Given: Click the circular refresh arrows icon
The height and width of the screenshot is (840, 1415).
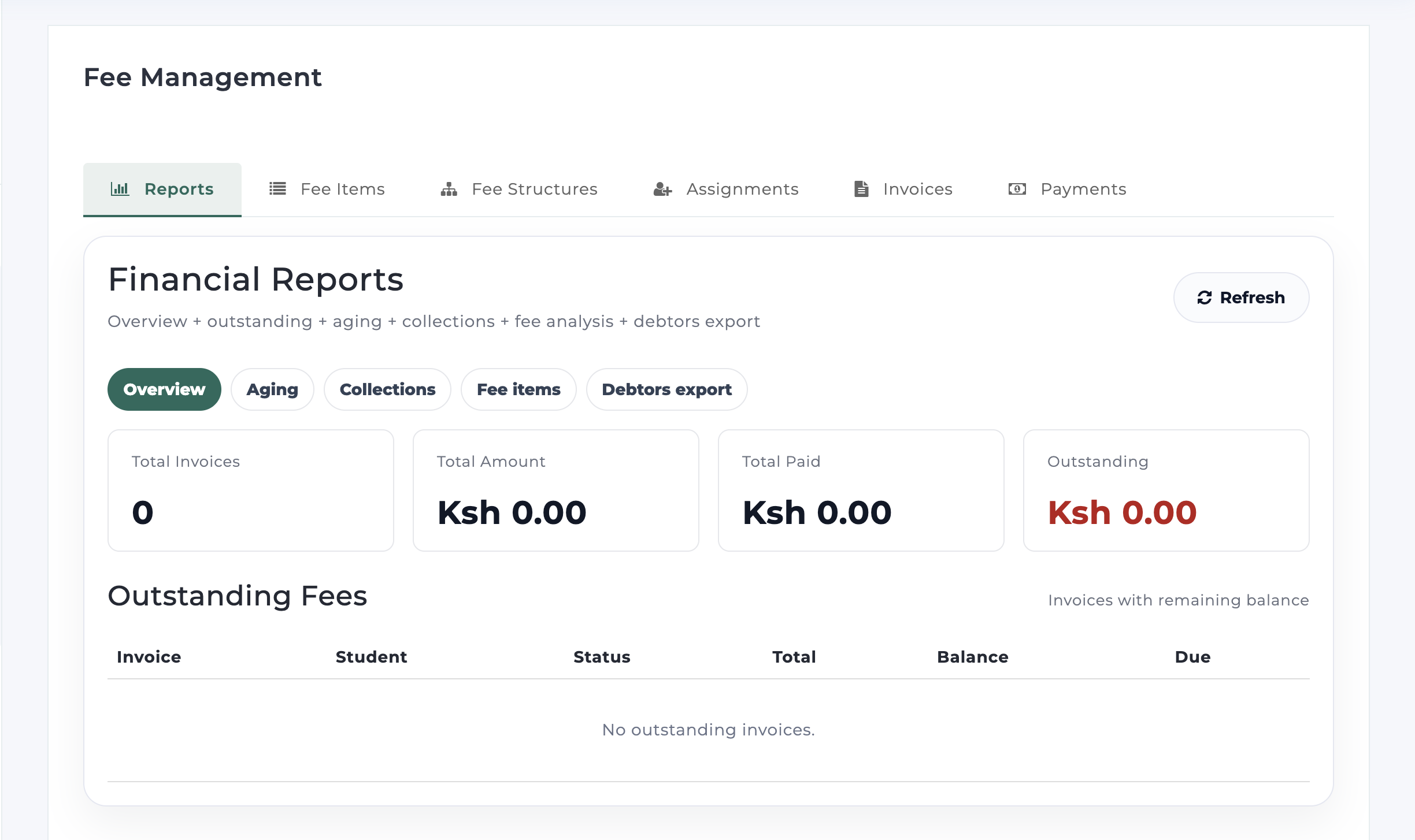Looking at the screenshot, I should (1203, 298).
